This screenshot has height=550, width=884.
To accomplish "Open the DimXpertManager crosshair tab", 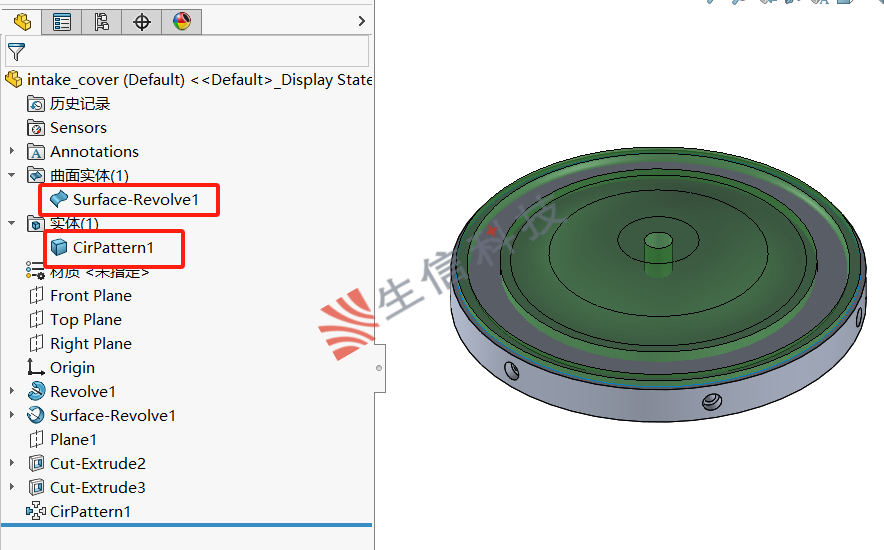I will click(142, 21).
